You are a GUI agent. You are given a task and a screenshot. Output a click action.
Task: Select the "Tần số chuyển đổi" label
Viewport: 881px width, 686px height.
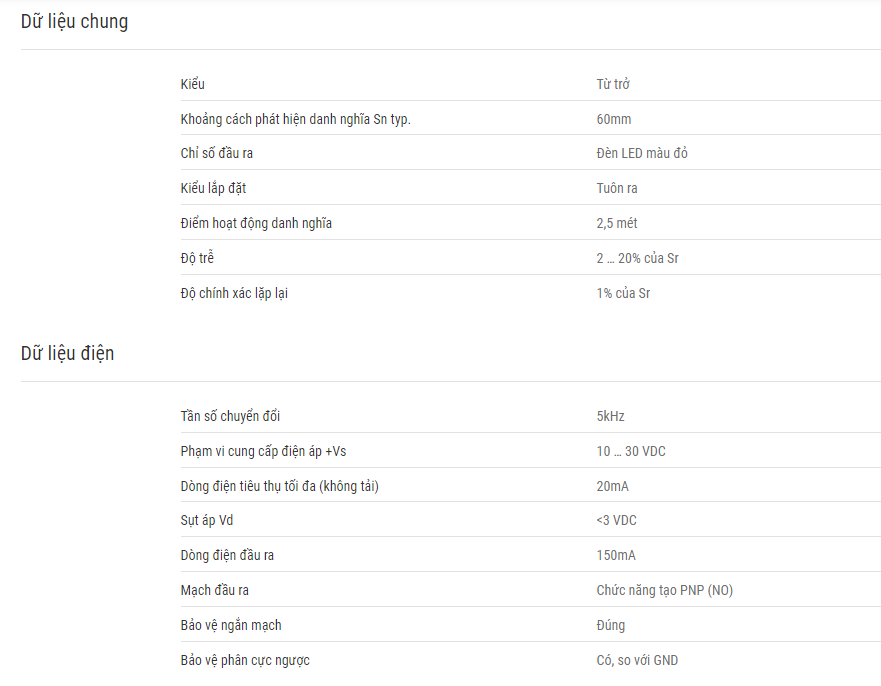tap(230, 416)
